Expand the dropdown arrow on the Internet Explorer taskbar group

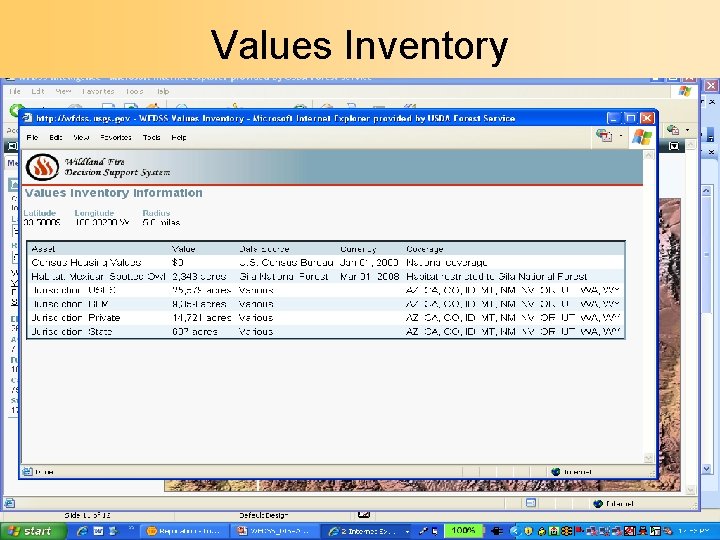[x=407, y=532]
